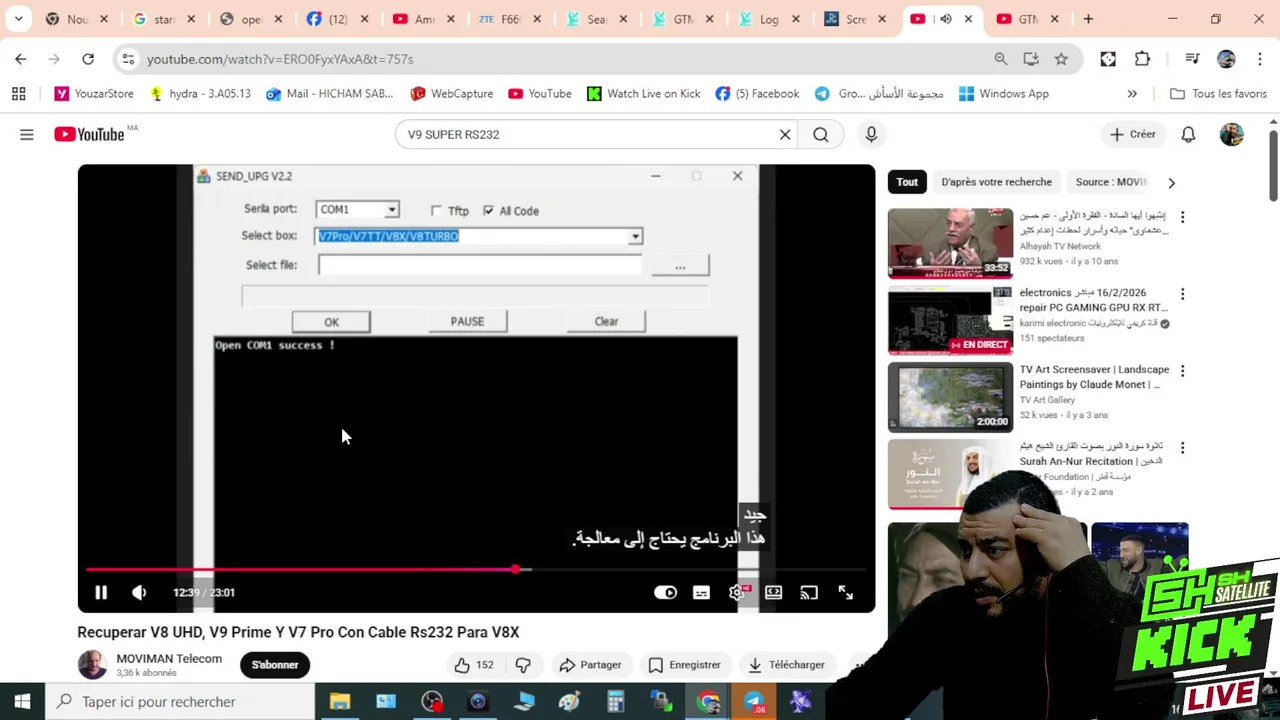Download video with Télécharger button

[x=786, y=665]
